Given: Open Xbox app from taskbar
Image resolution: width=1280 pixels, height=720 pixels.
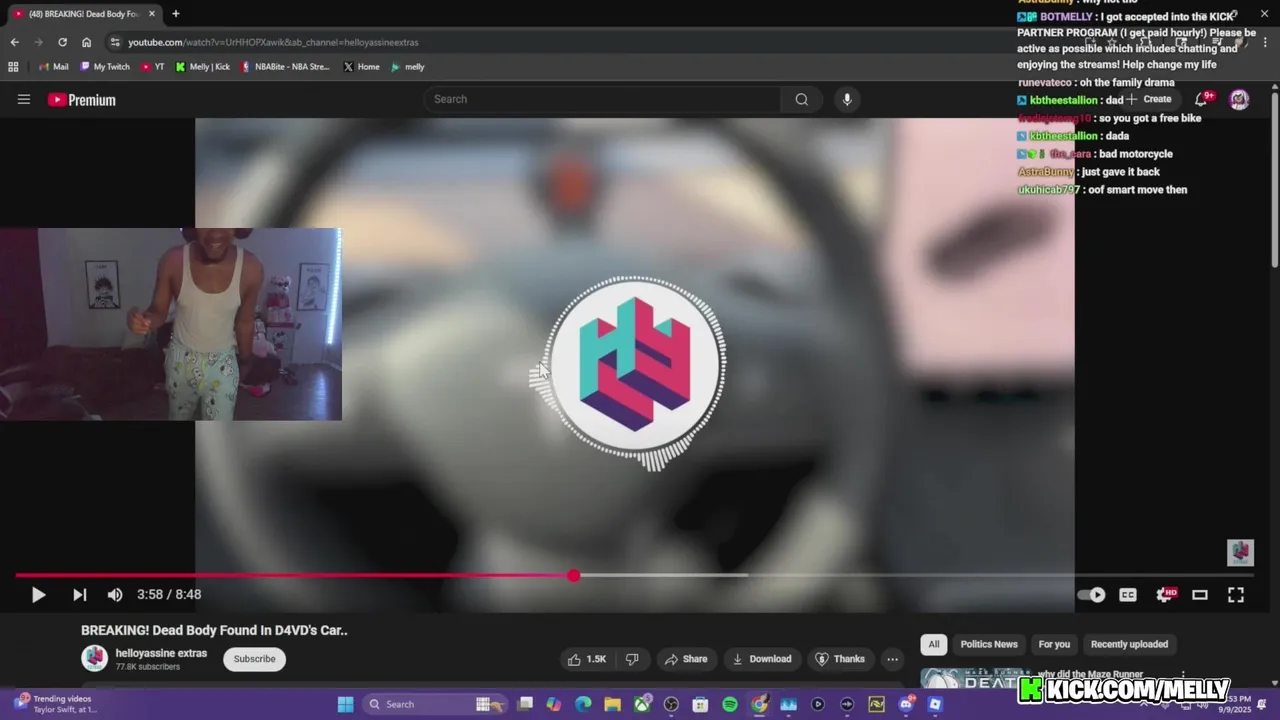Looking at the screenshot, I should tap(642, 704).
